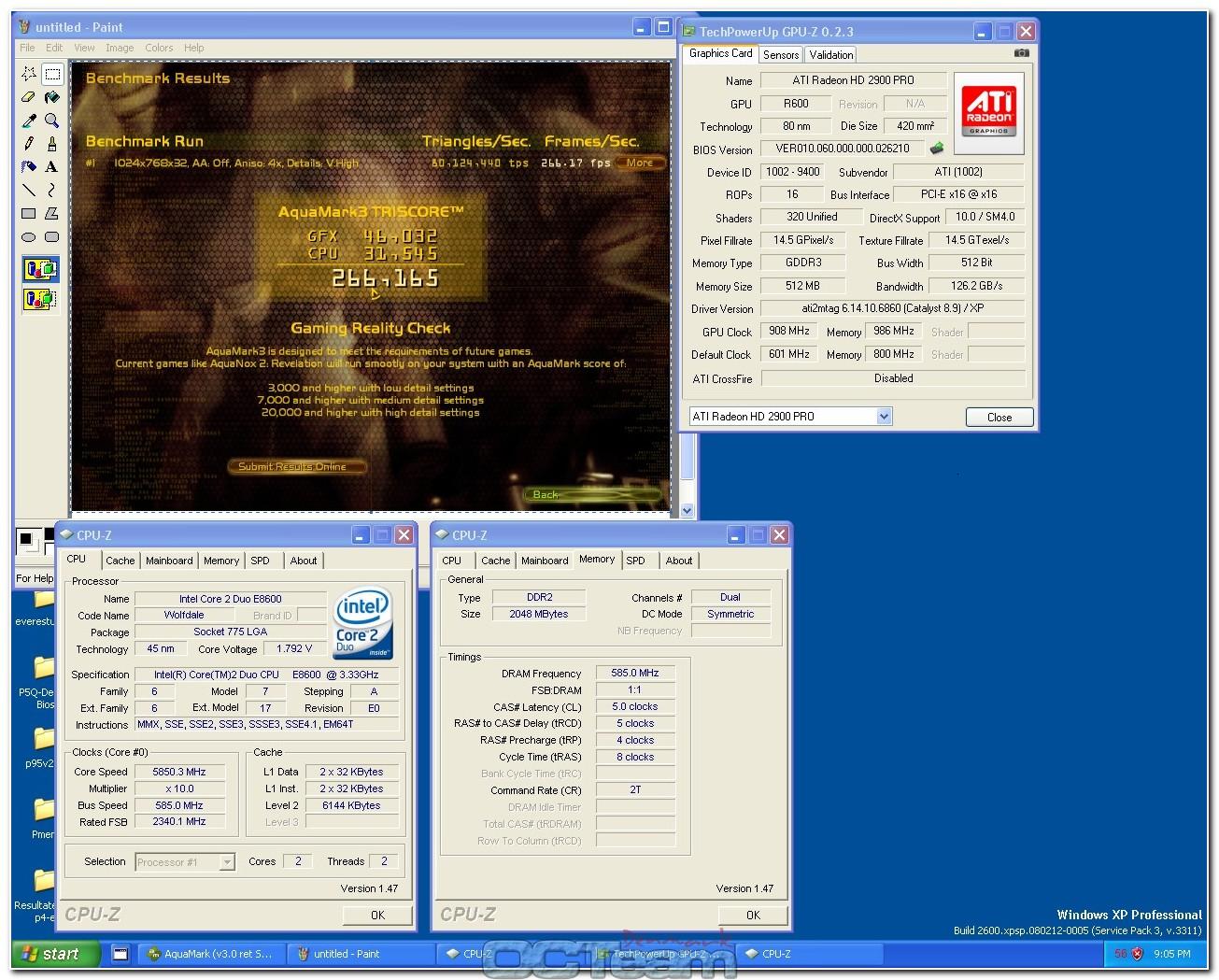
Task: Choose the Fill With Color bucket tool
Action: pyautogui.click(x=52, y=97)
